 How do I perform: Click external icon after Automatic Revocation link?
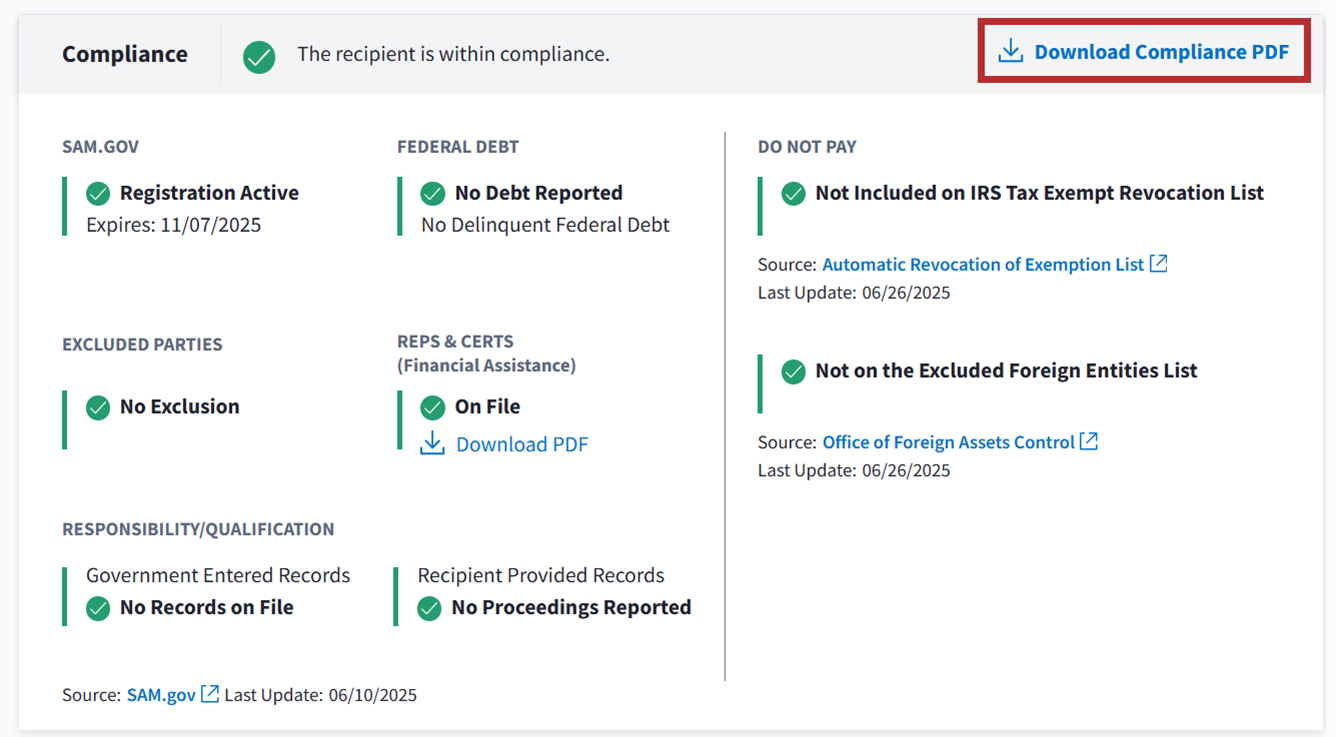tap(1158, 264)
